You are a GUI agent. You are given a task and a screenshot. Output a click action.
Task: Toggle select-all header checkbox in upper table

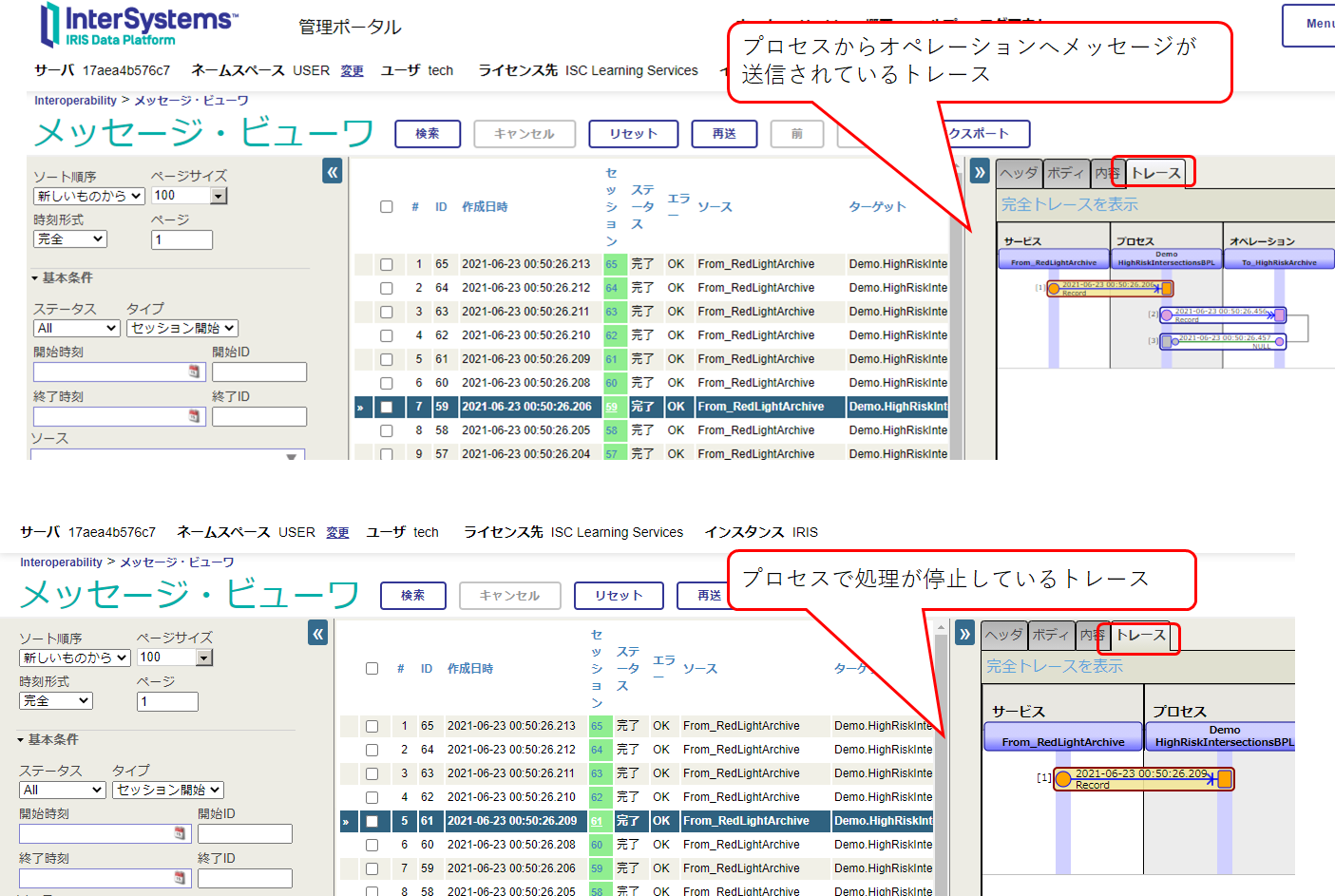387,206
